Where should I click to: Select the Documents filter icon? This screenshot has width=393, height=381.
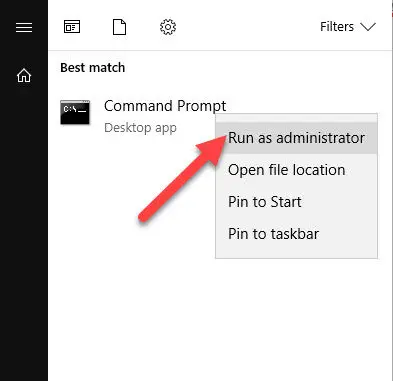coord(119,27)
